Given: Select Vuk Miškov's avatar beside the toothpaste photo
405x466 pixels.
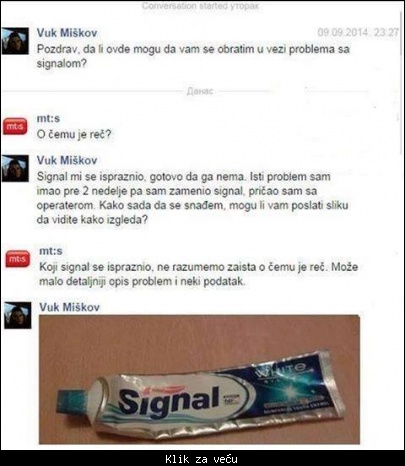Looking at the screenshot, I should coord(18,315).
